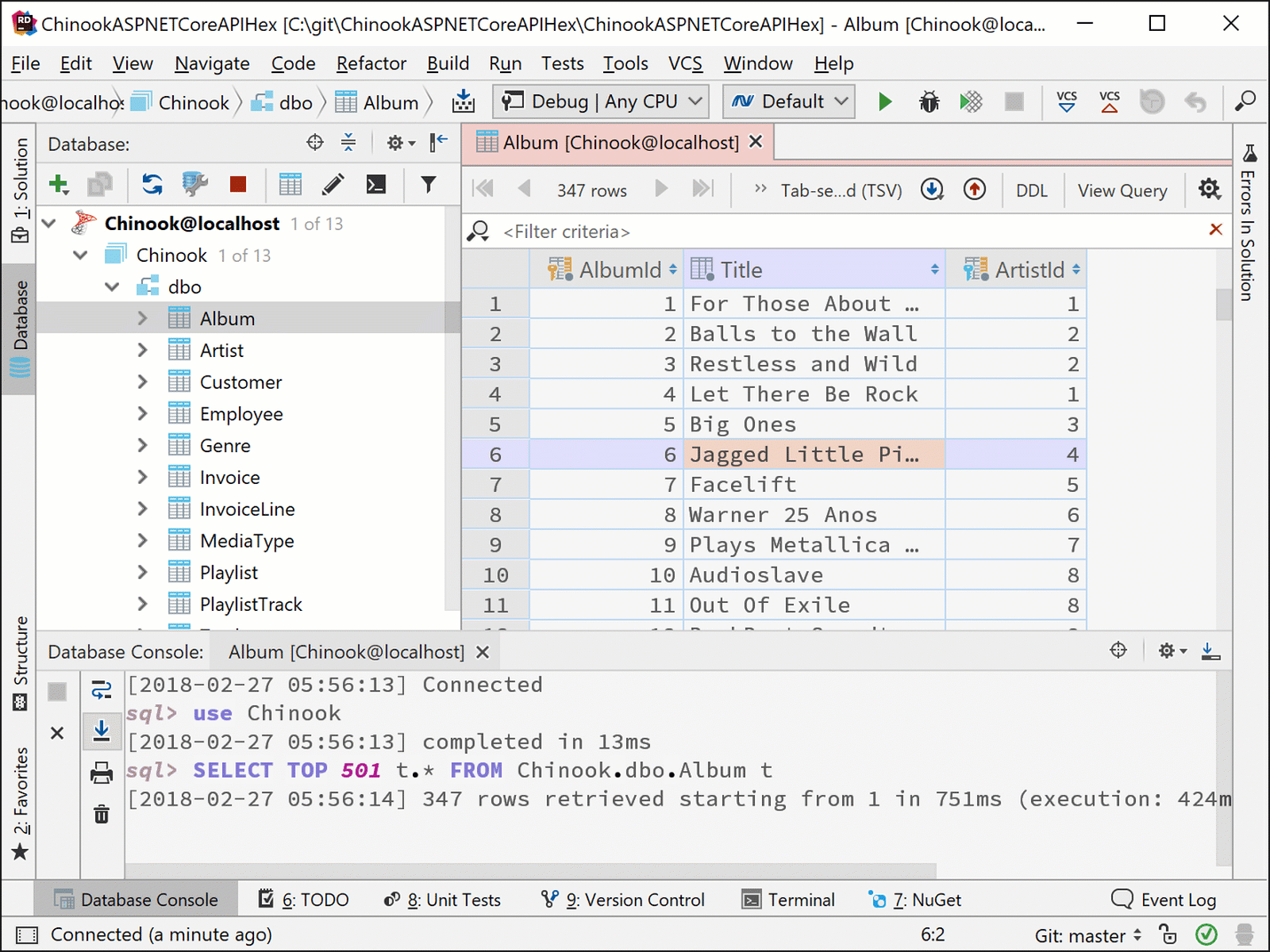Click the DDL button
Viewport: 1270px width, 952px height.
(1031, 190)
